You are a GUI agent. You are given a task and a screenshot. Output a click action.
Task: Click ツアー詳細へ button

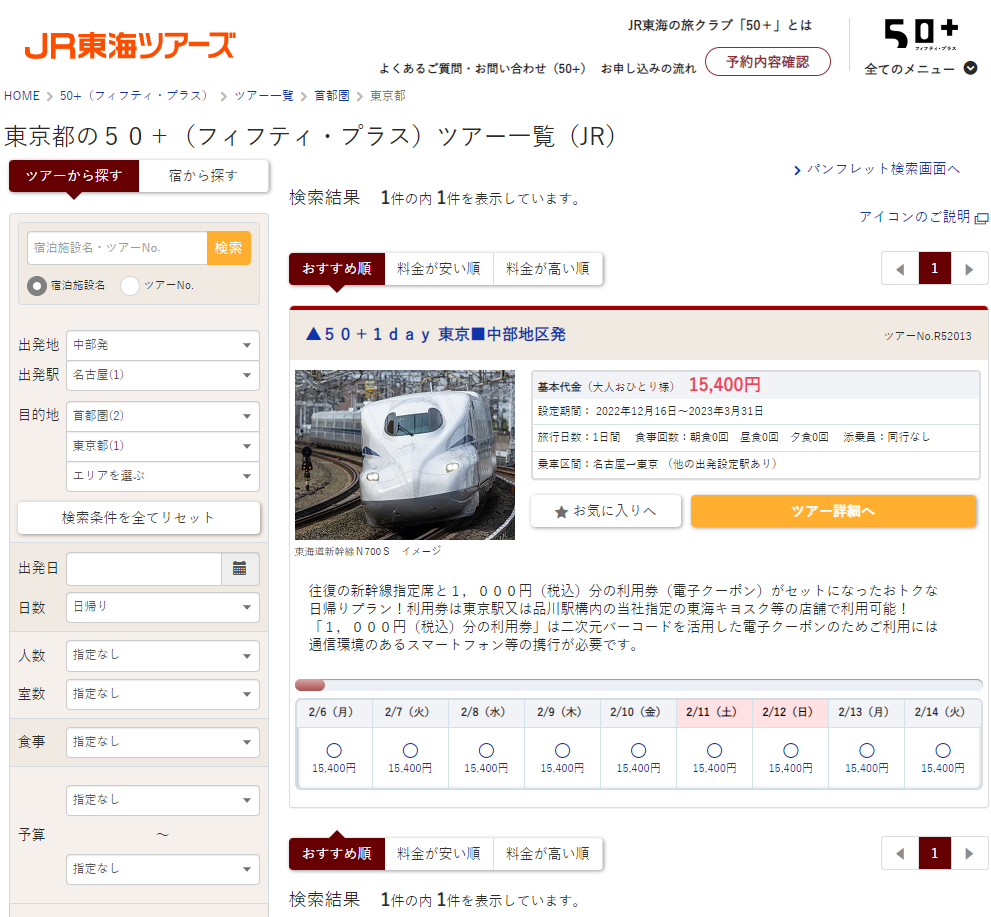[834, 511]
